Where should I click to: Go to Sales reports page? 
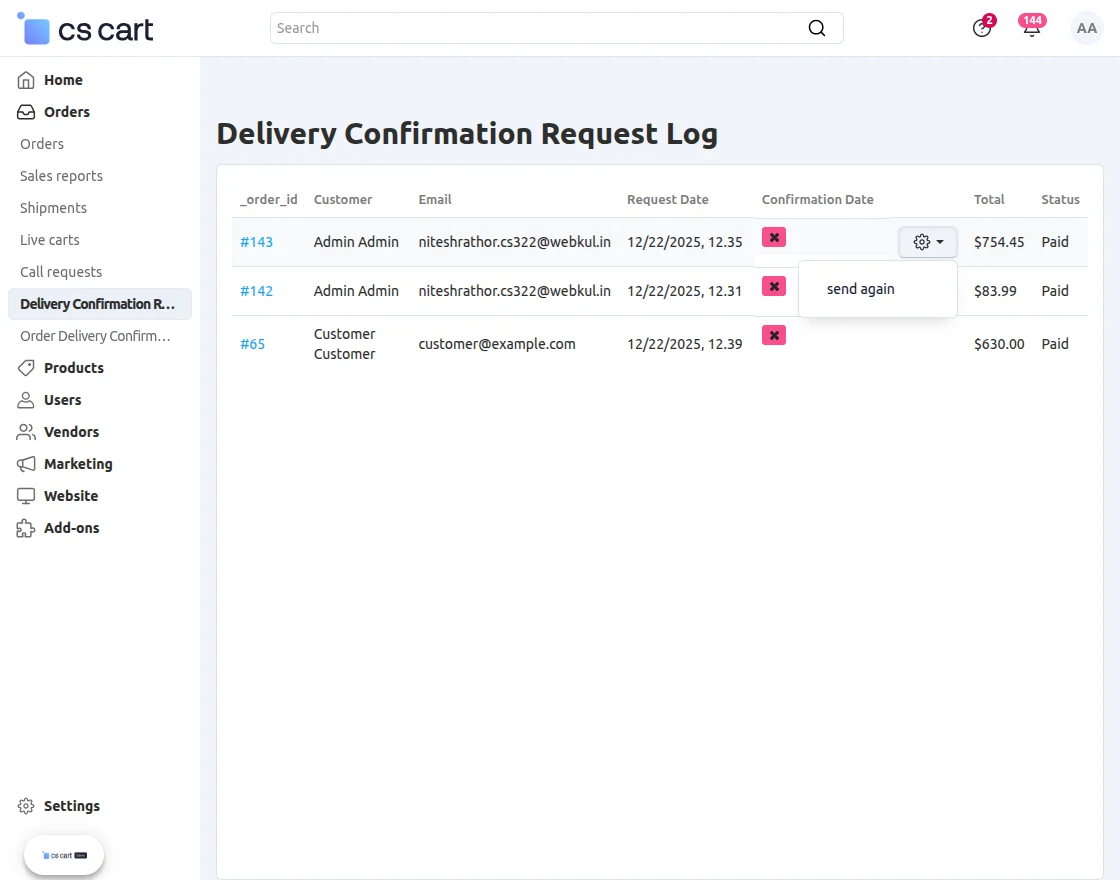(61, 176)
